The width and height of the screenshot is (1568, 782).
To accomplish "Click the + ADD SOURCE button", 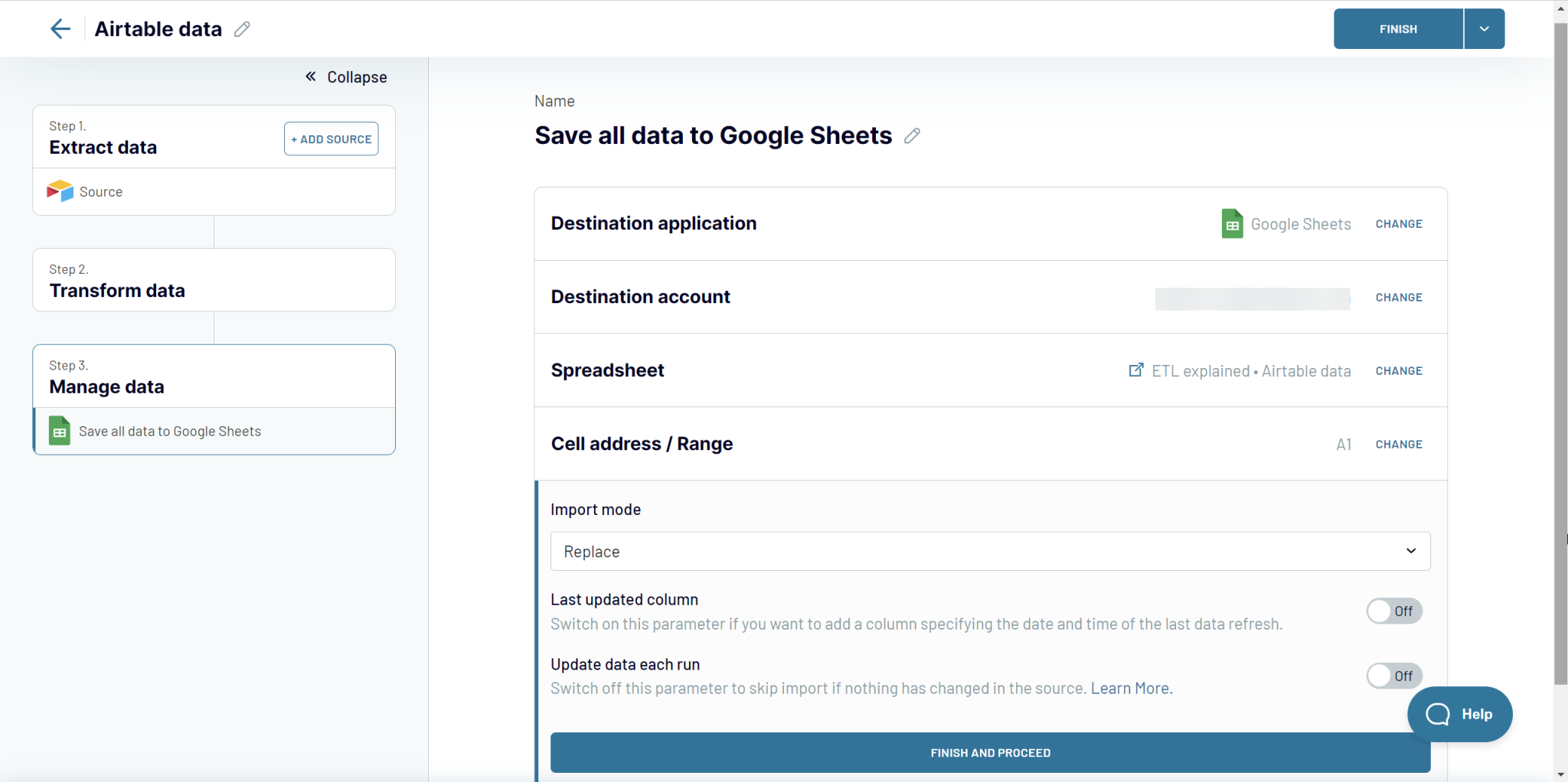I will pos(331,139).
